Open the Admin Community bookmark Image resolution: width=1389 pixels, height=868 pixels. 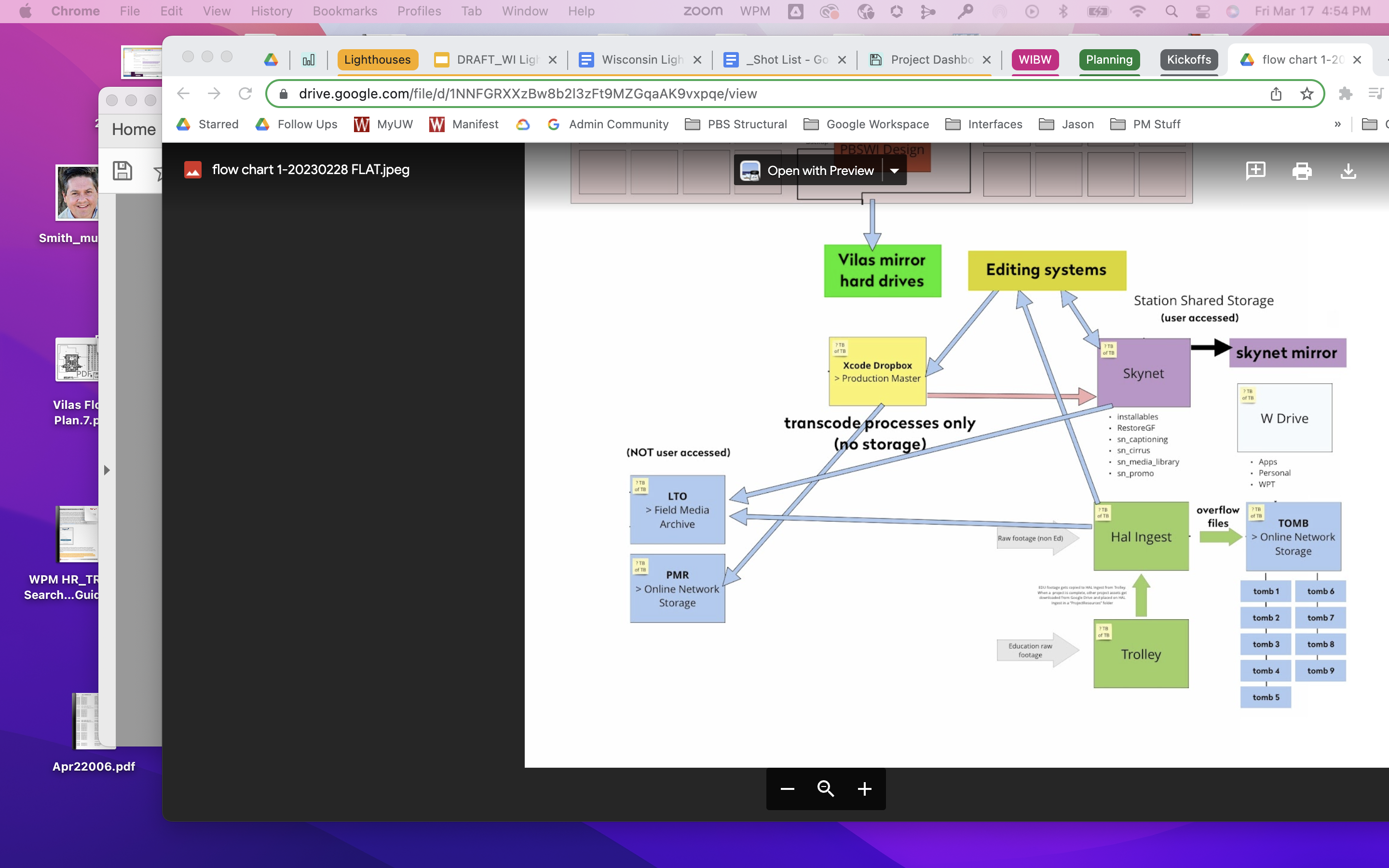coord(608,124)
